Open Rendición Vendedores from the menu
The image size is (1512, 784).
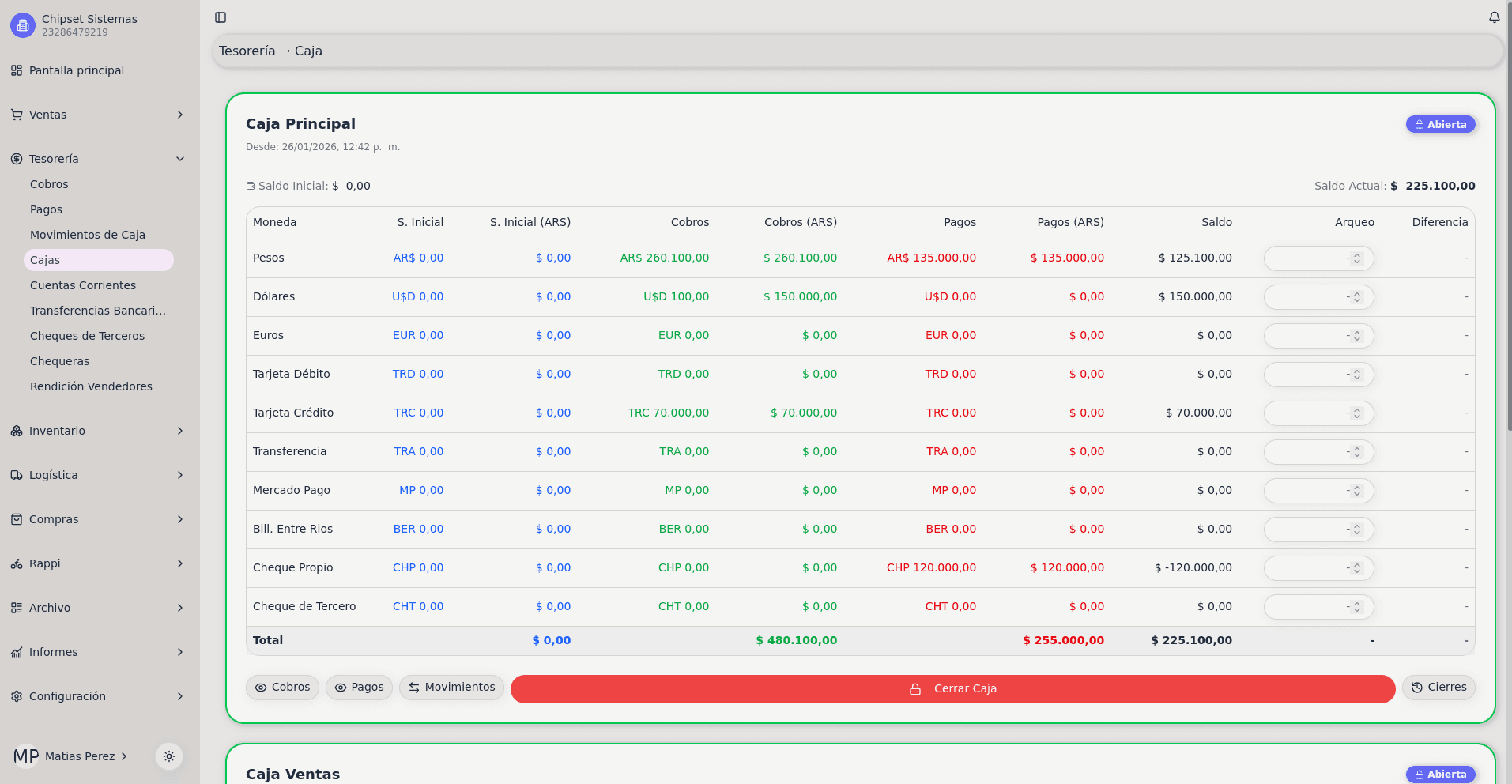click(x=91, y=386)
